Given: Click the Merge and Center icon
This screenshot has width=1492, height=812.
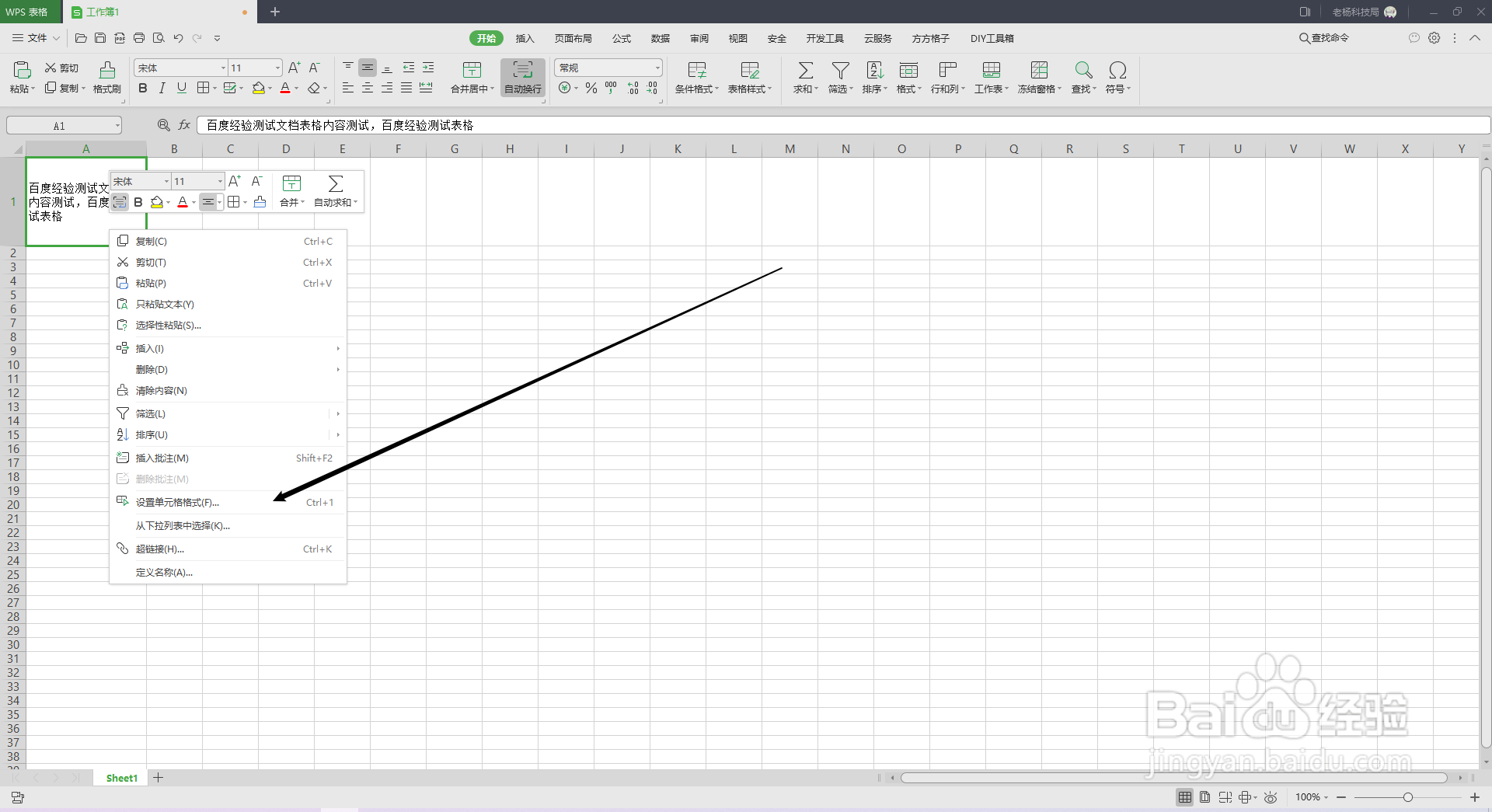Looking at the screenshot, I should pos(472,70).
